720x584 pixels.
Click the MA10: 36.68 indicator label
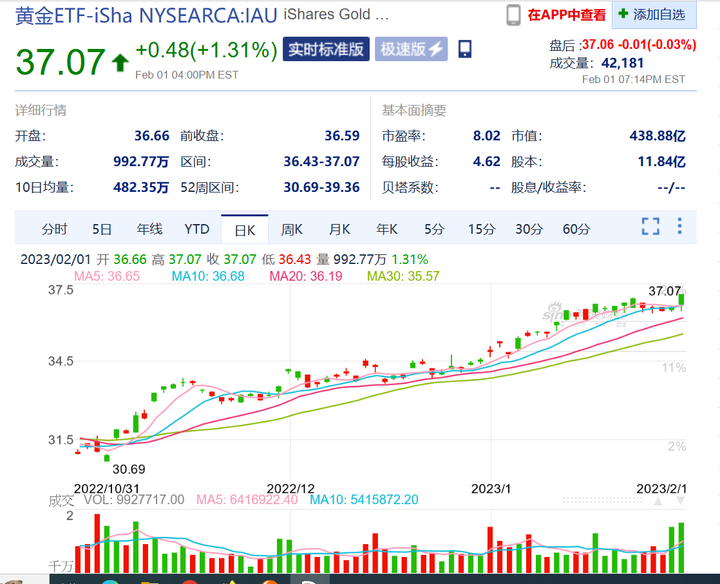tap(208, 276)
